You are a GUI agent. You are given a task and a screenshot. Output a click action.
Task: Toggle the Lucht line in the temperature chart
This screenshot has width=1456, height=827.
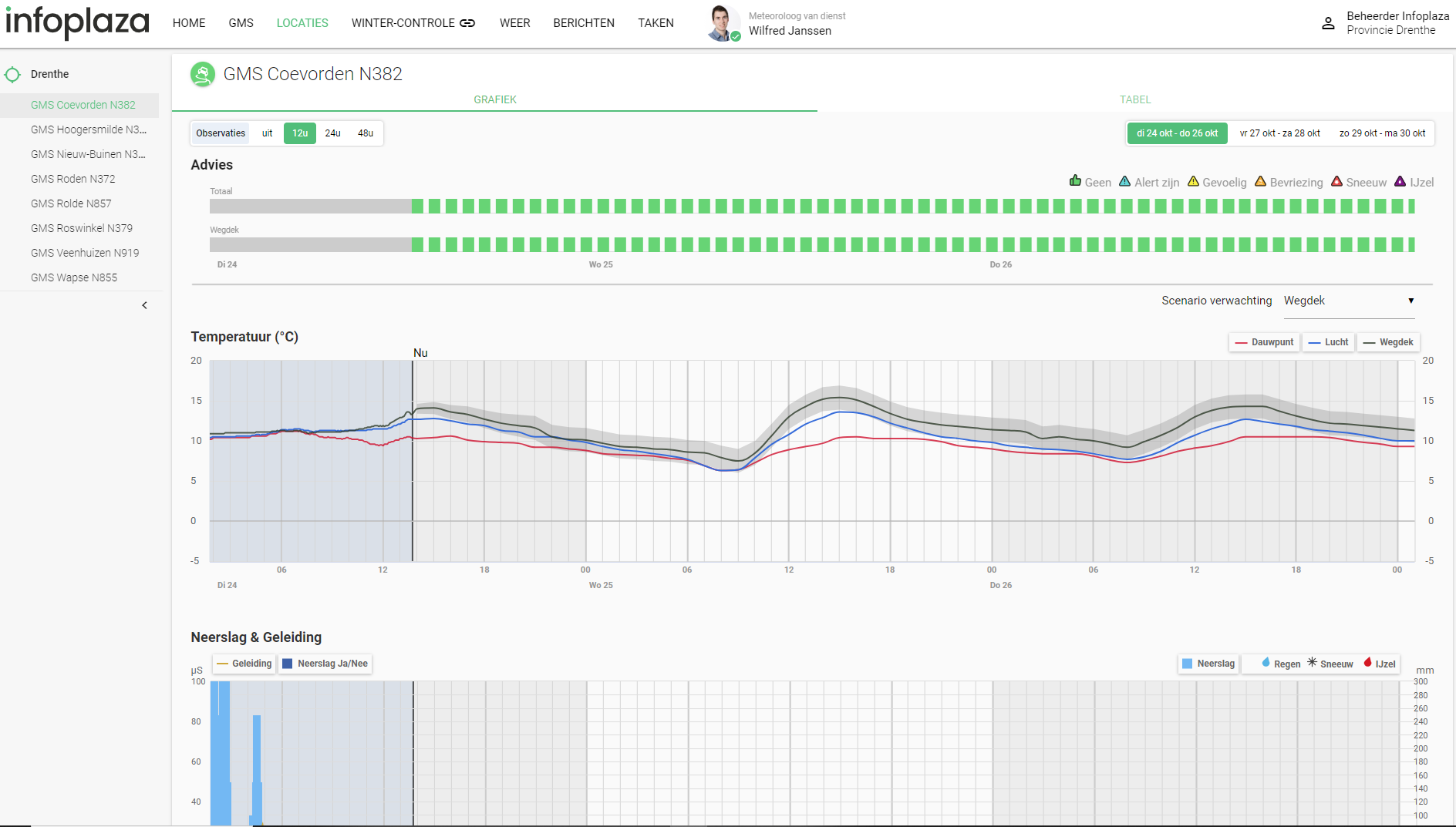point(1328,342)
